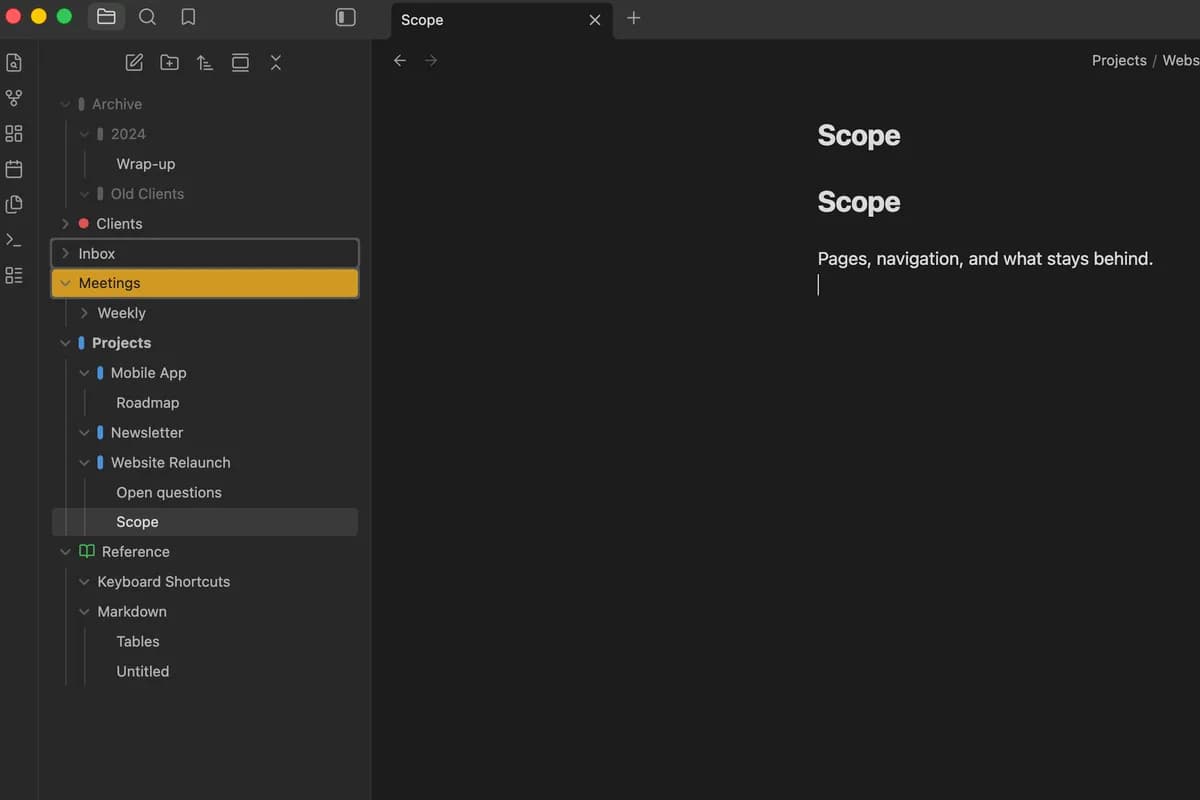
Task: Click the line 'Pages, navigation, and what stays behind.'
Action: pyautogui.click(x=985, y=259)
